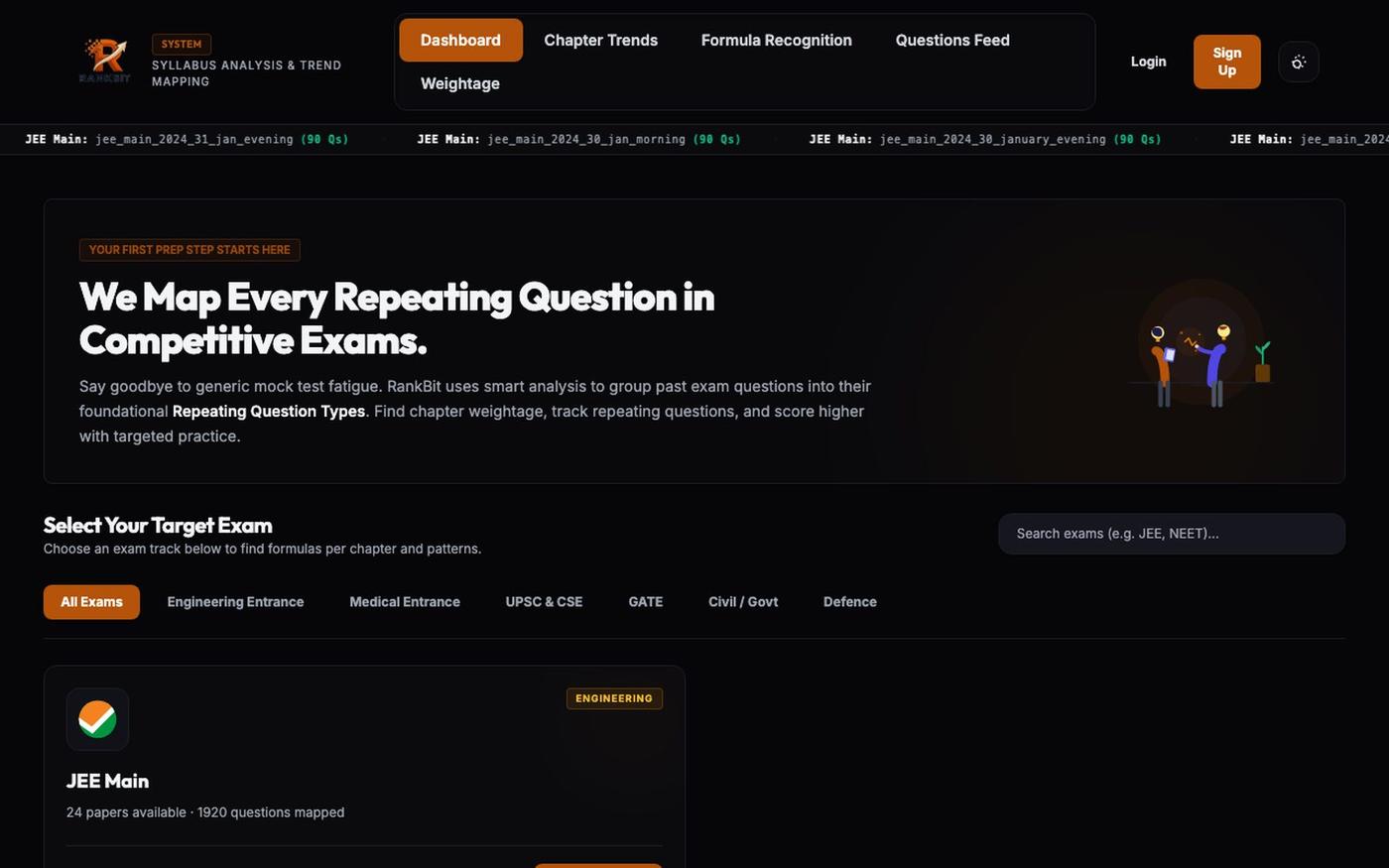Filter by GATE exams
The image size is (1389, 868).
point(646,602)
